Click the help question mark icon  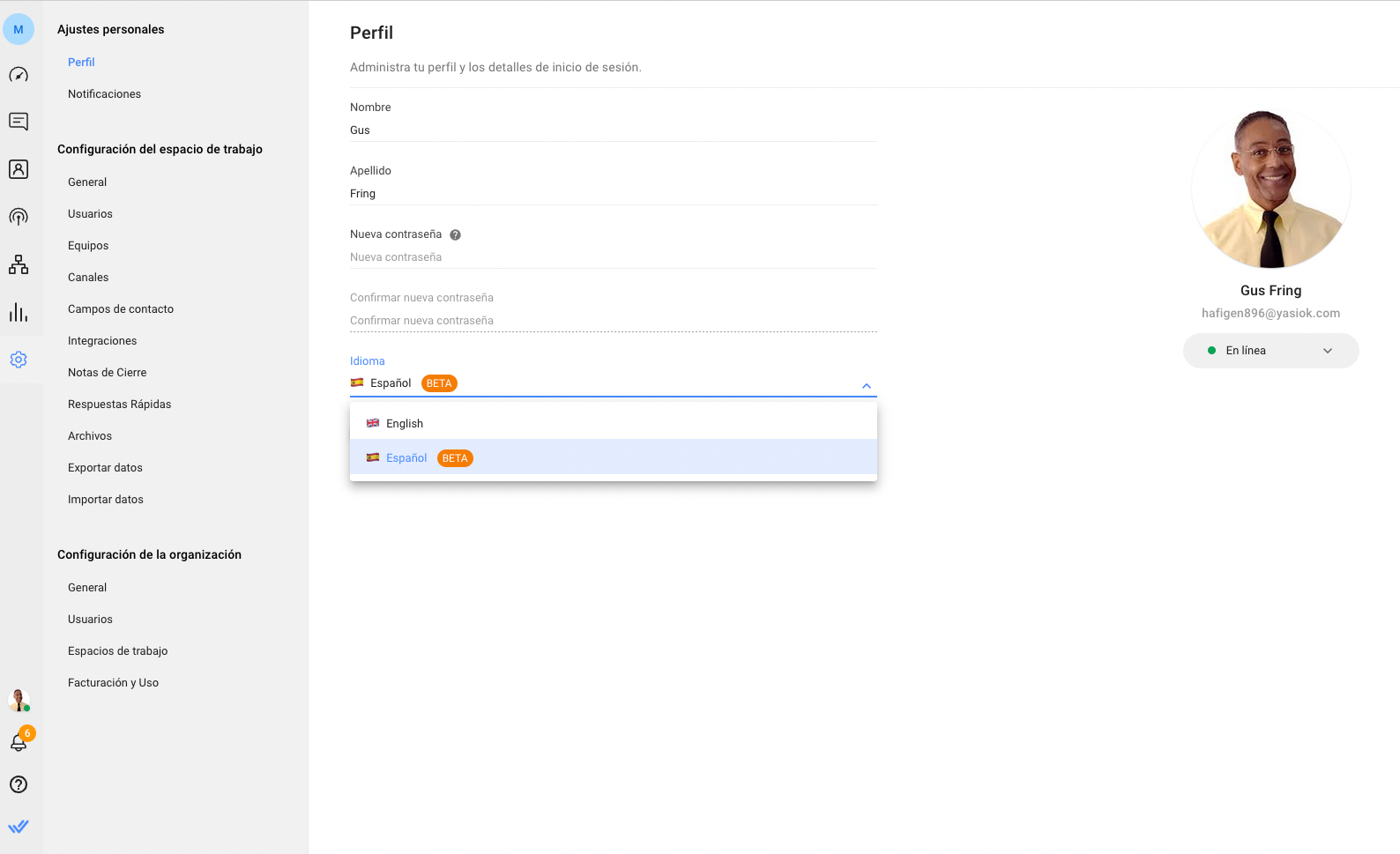[x=19, y=784]
